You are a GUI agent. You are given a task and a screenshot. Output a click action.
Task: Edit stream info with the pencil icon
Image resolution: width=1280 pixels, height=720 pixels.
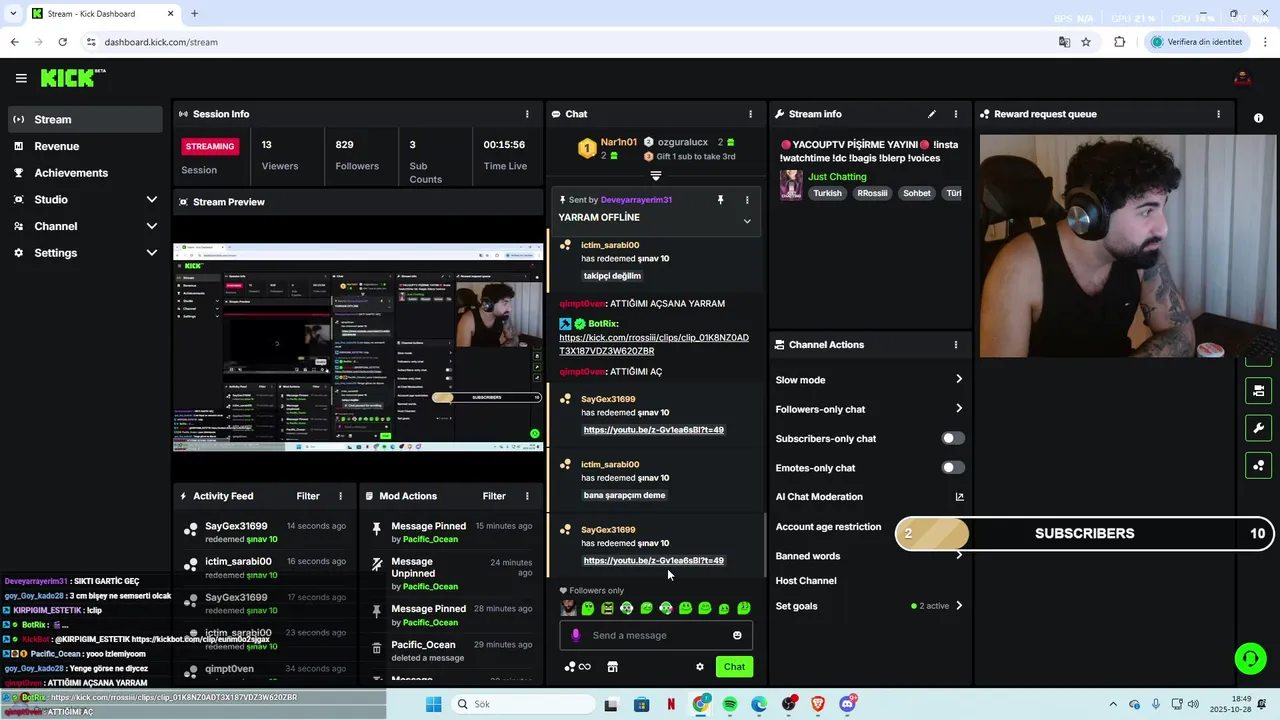932,114
